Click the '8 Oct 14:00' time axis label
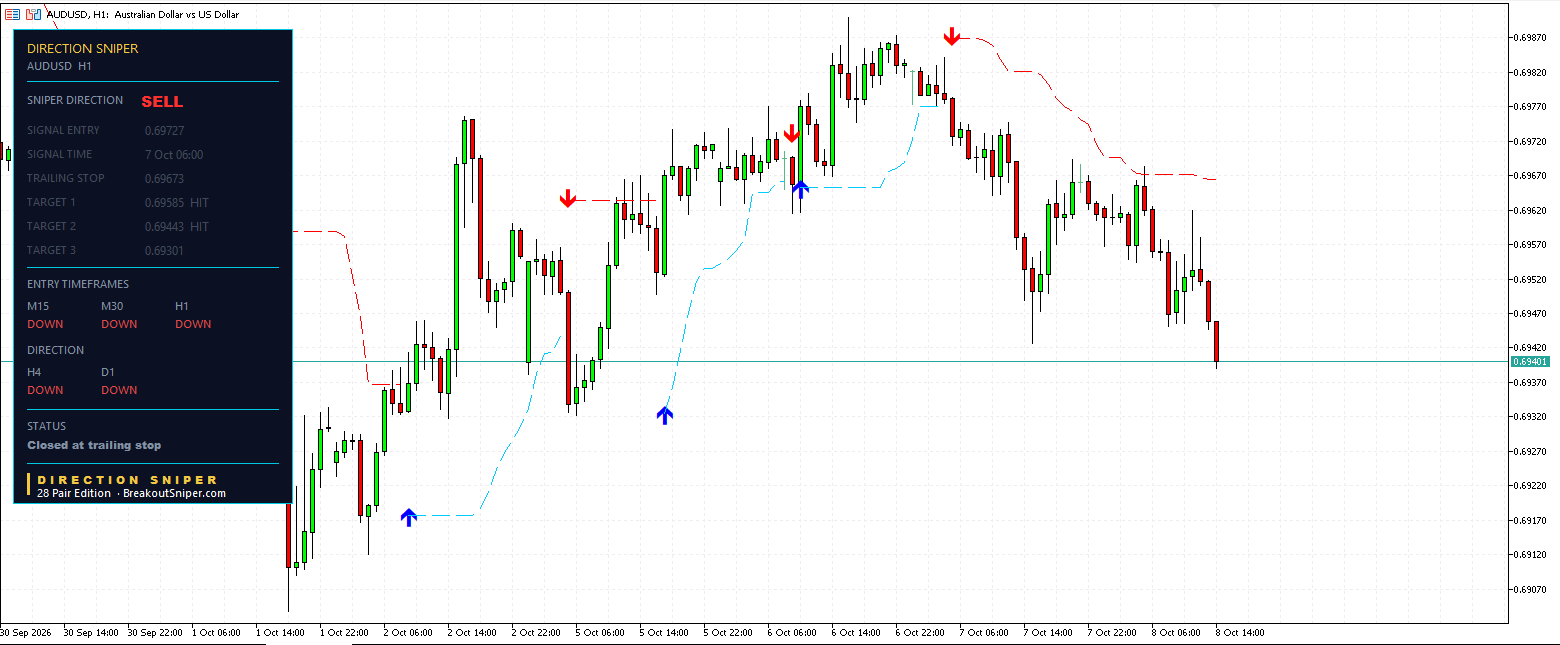Screen dimensions: 1560x645 click(x=1240, y=633)
